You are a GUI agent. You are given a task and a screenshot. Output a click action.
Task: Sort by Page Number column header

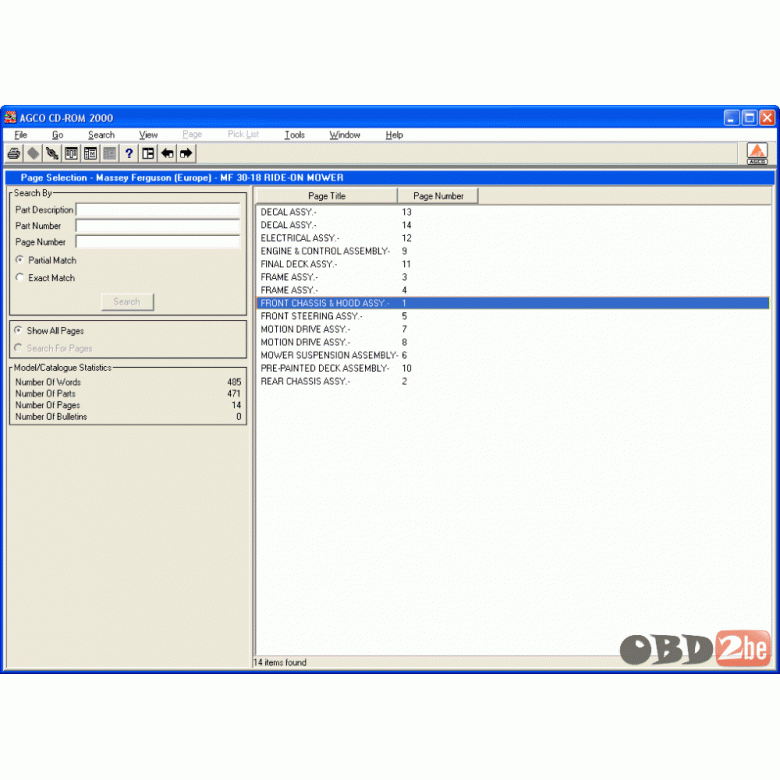pos(438,196)
